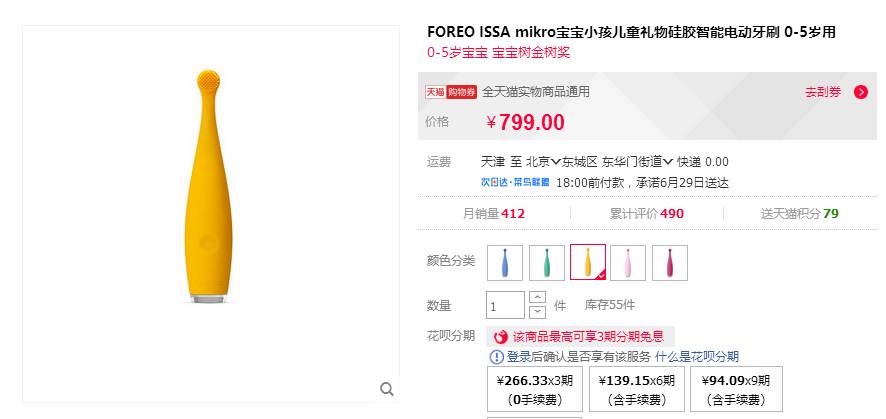Click the blue info icon before 登录后确认
This screenshot has height=419, width=886.
click(x=497, y=357)
